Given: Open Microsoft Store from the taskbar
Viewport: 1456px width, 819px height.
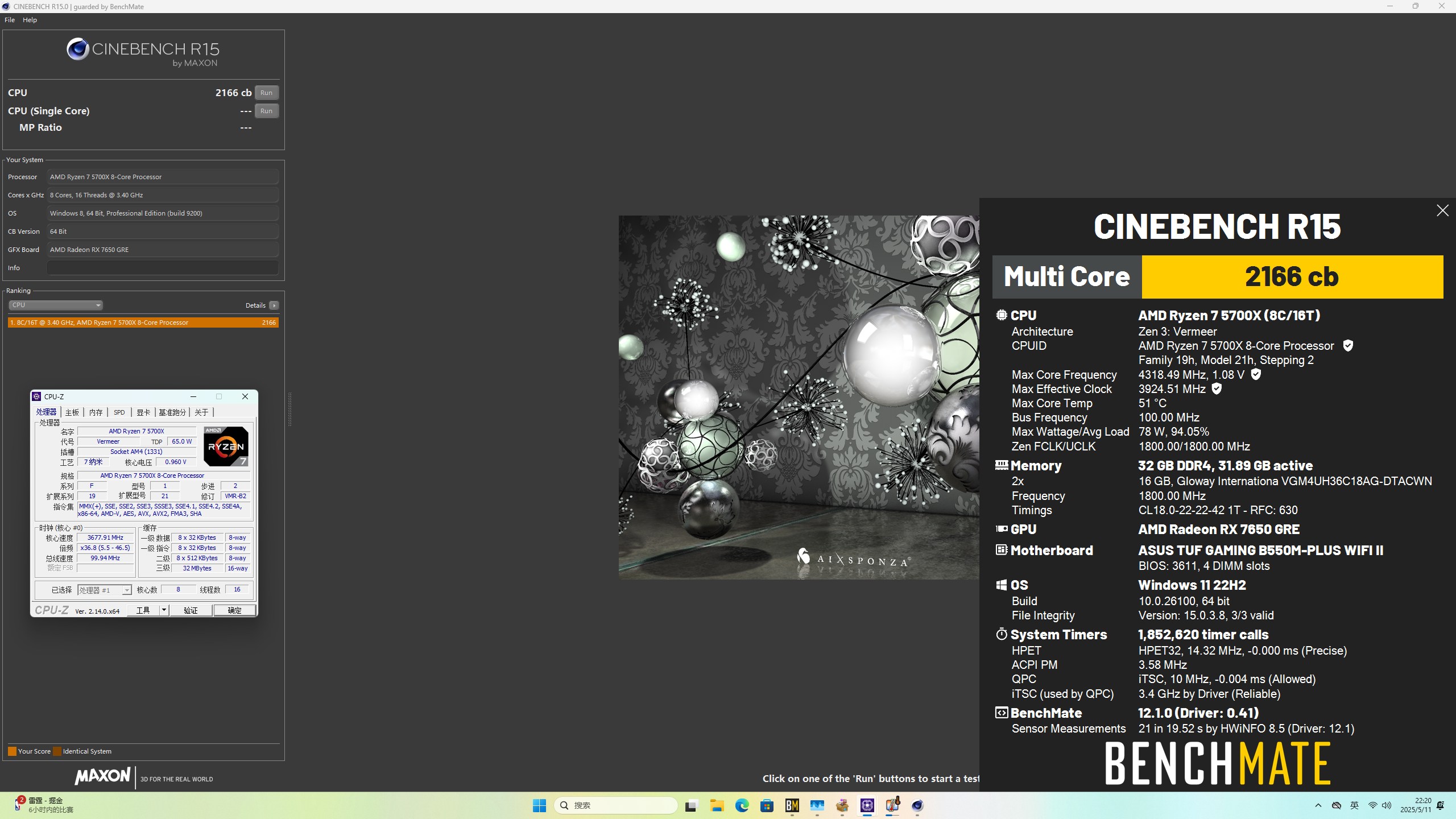Looking at the screenshot, I should click(x=767, y=805).
